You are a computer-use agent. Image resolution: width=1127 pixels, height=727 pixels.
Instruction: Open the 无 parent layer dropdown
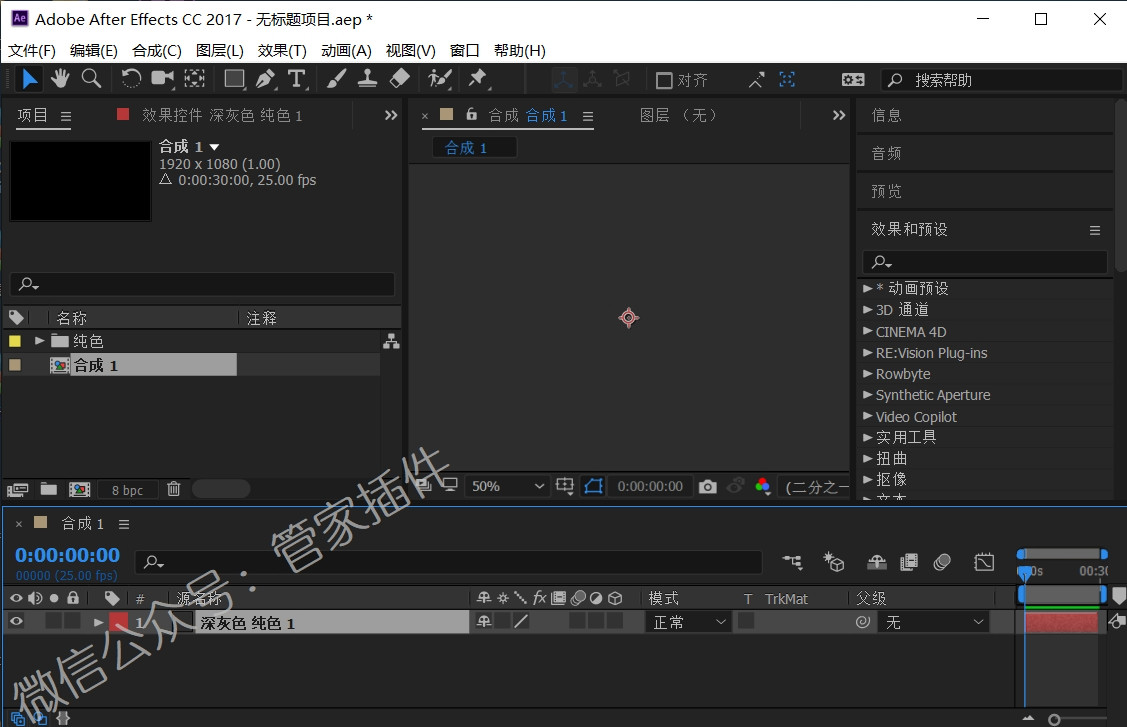[x=933, y=622]
